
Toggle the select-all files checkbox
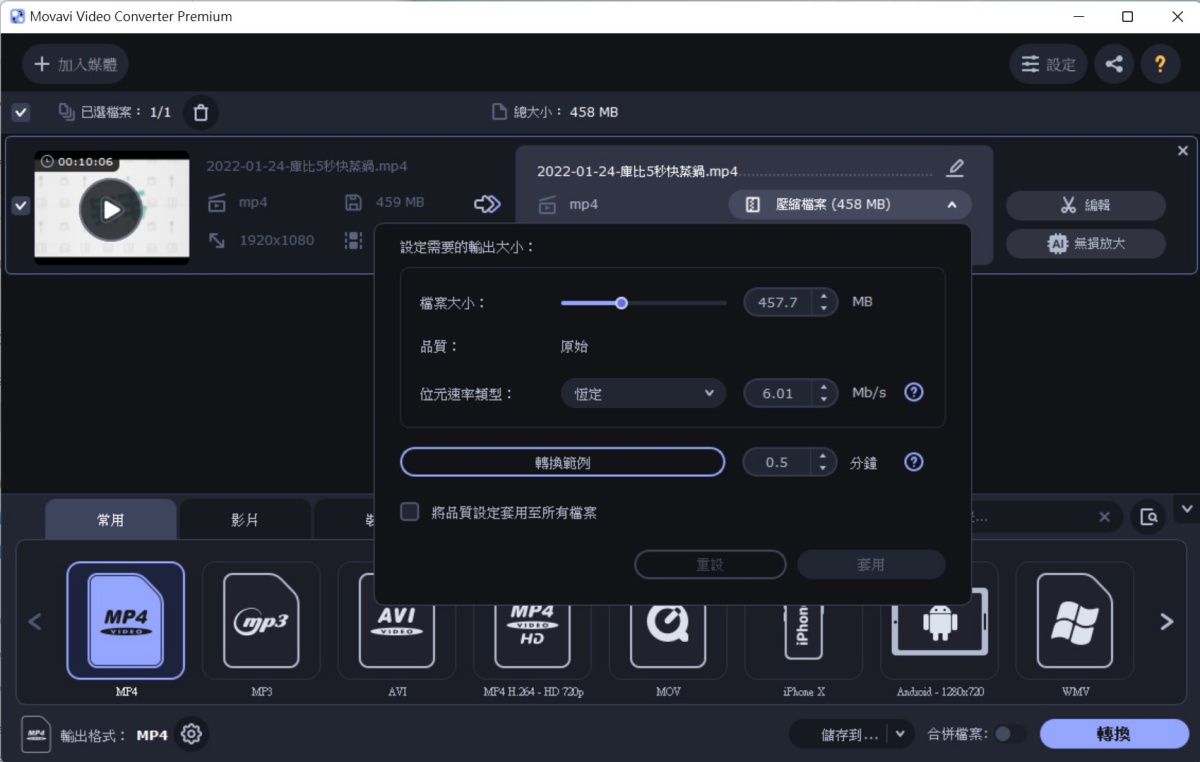pos(20,112)
